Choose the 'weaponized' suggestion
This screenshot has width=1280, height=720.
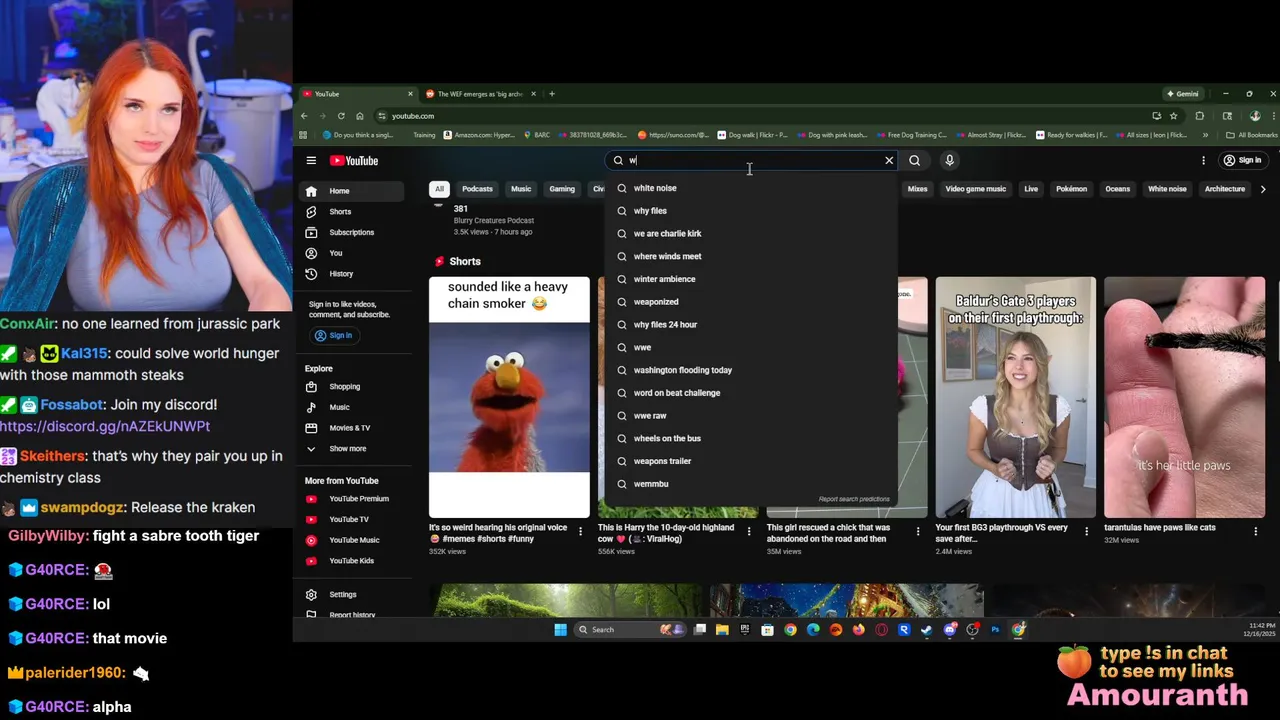pos(751,302)
